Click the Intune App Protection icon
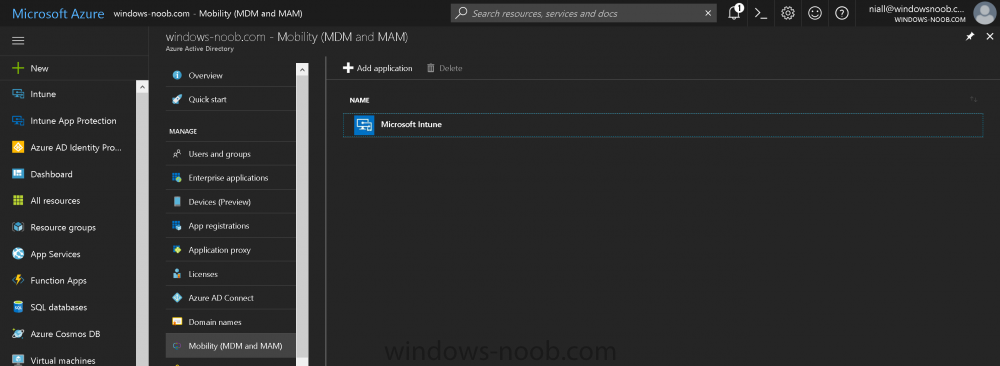The height and width of the screenshot is (366, 1000). (x=18, y=121)
